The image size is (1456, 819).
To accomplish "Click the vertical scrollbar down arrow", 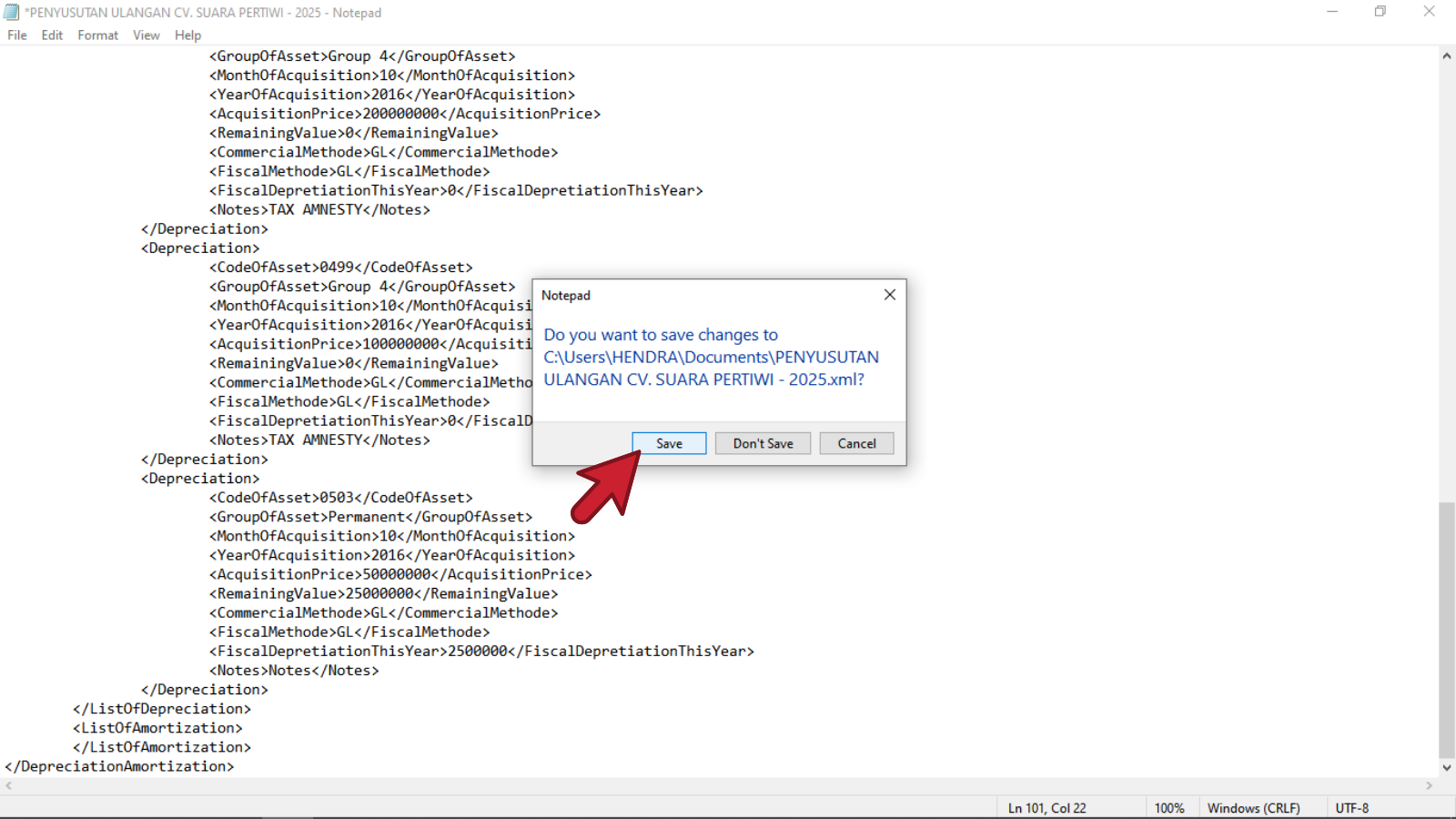I will (x=1446, y=768).
